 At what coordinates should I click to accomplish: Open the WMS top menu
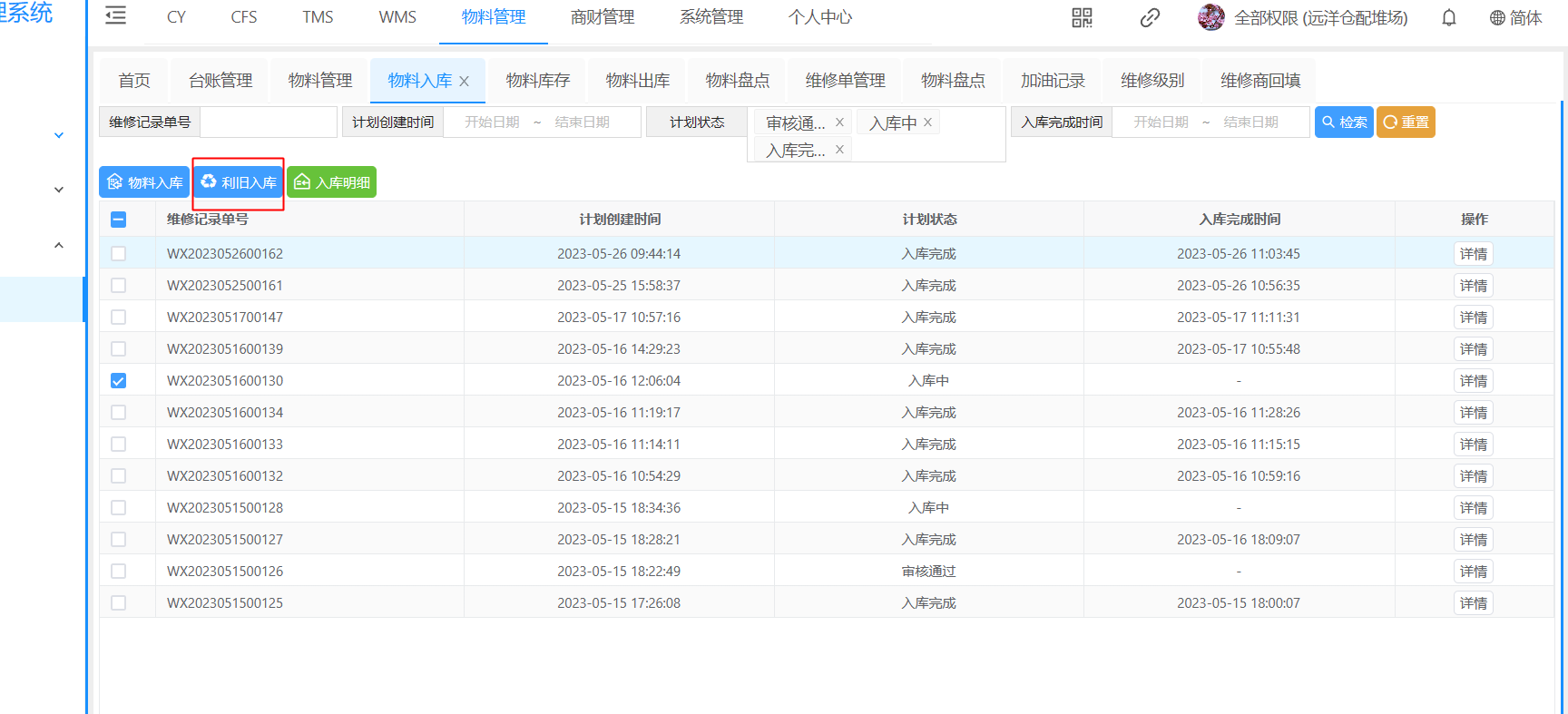397,17
